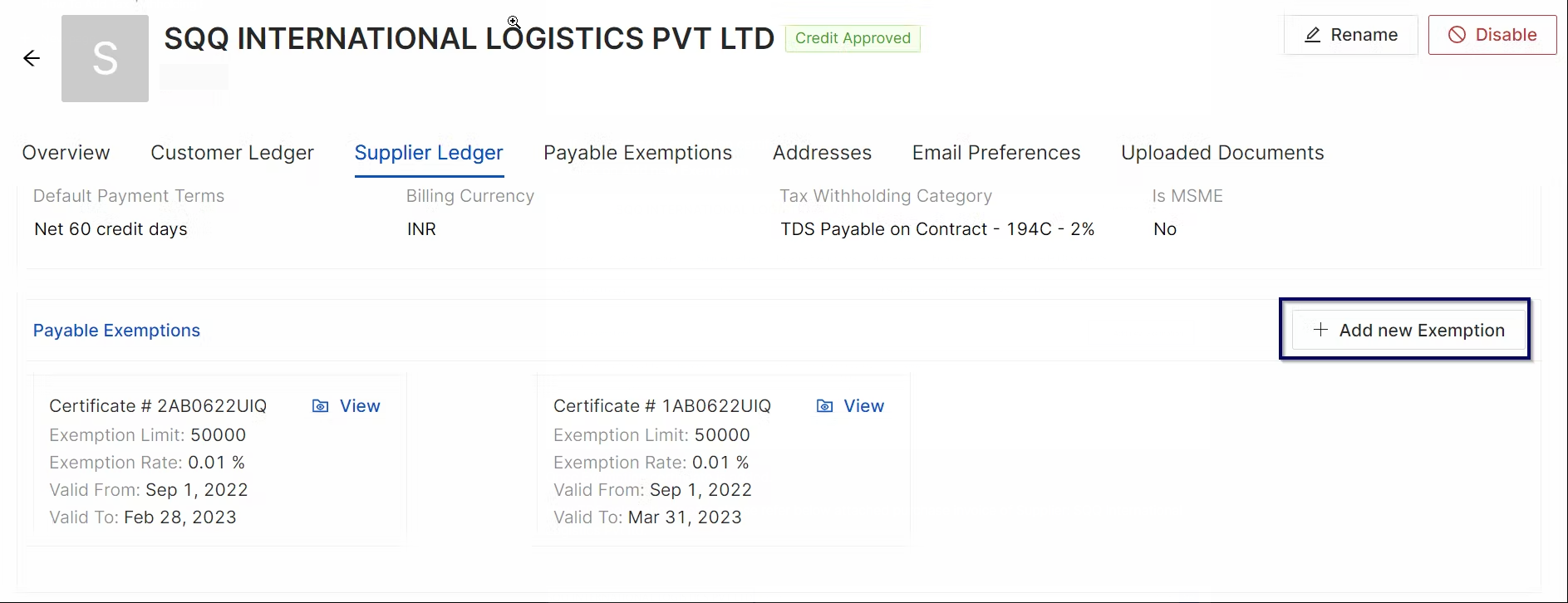Switch to Customer Ledger tab
The height and width of the screenshot is (603, 1568).
232,153
